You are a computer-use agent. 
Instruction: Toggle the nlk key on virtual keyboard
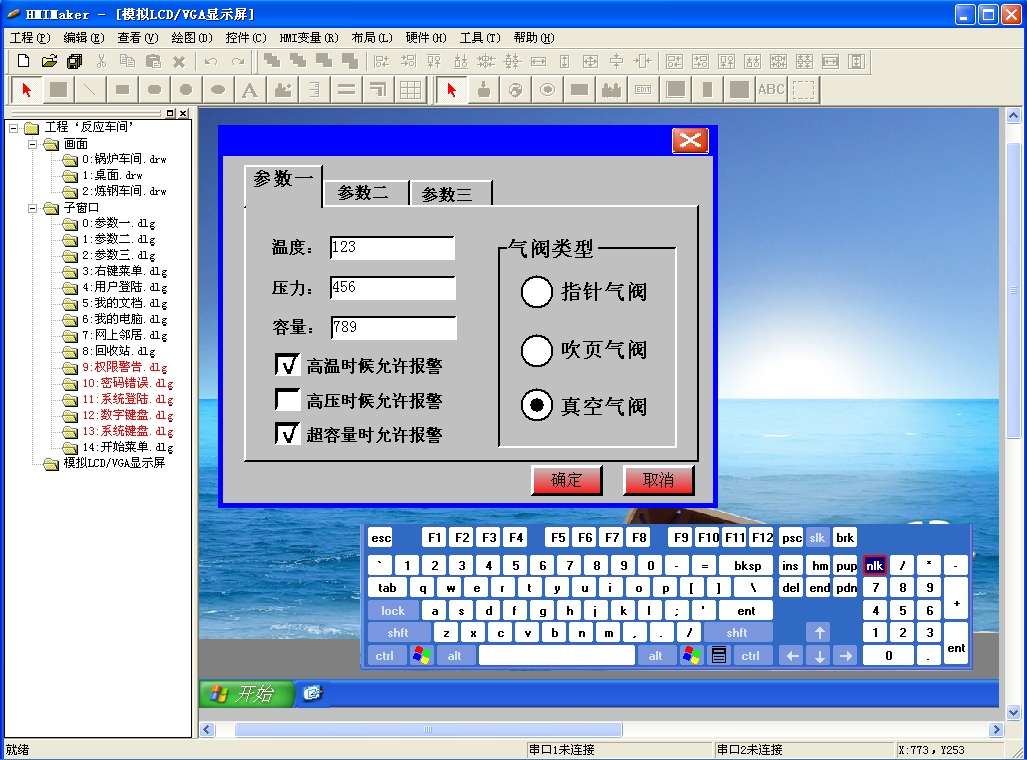click(x=874, y=565)
